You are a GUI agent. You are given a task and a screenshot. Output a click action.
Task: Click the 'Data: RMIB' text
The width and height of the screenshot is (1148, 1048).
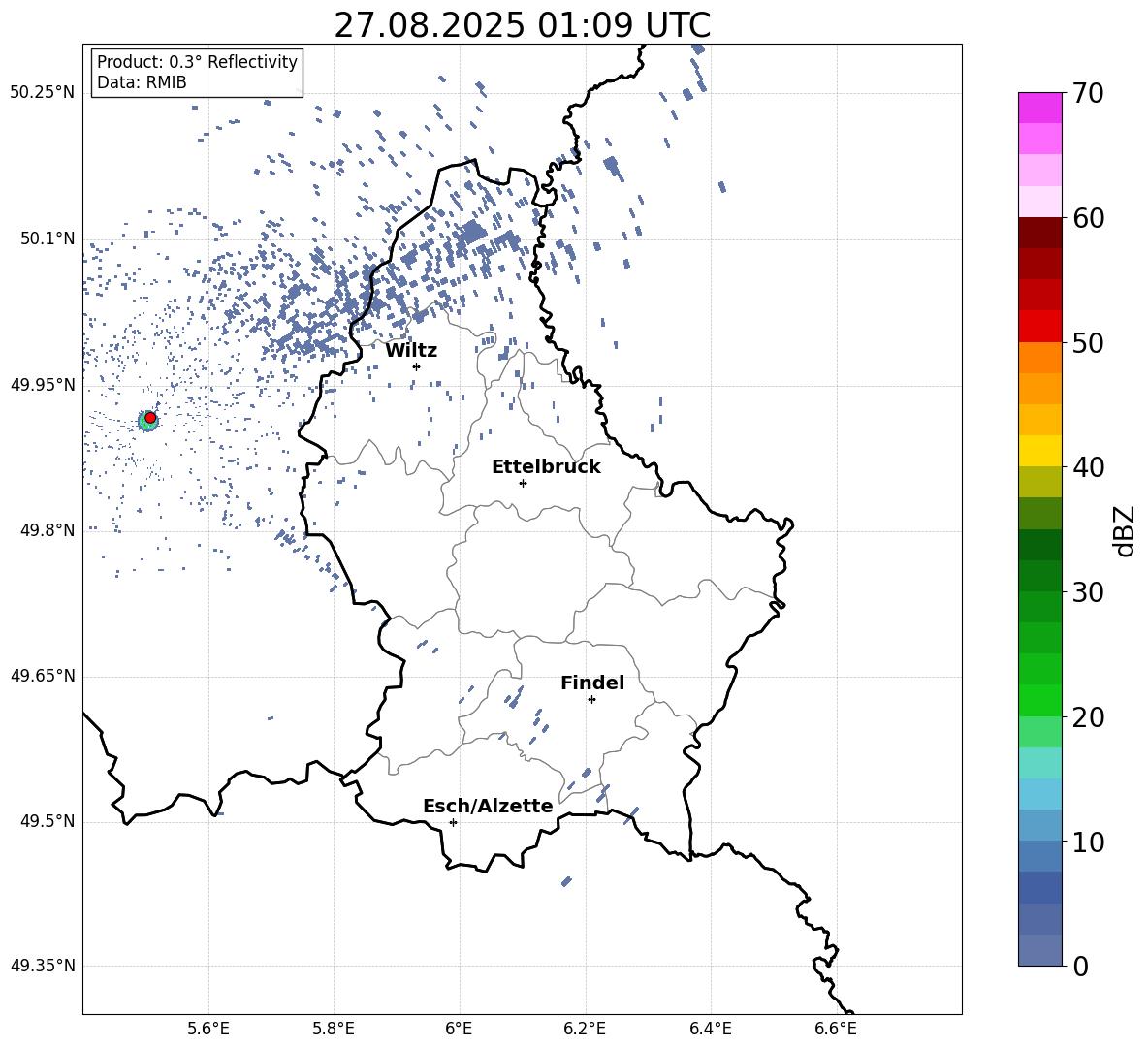tap(142, 82)
